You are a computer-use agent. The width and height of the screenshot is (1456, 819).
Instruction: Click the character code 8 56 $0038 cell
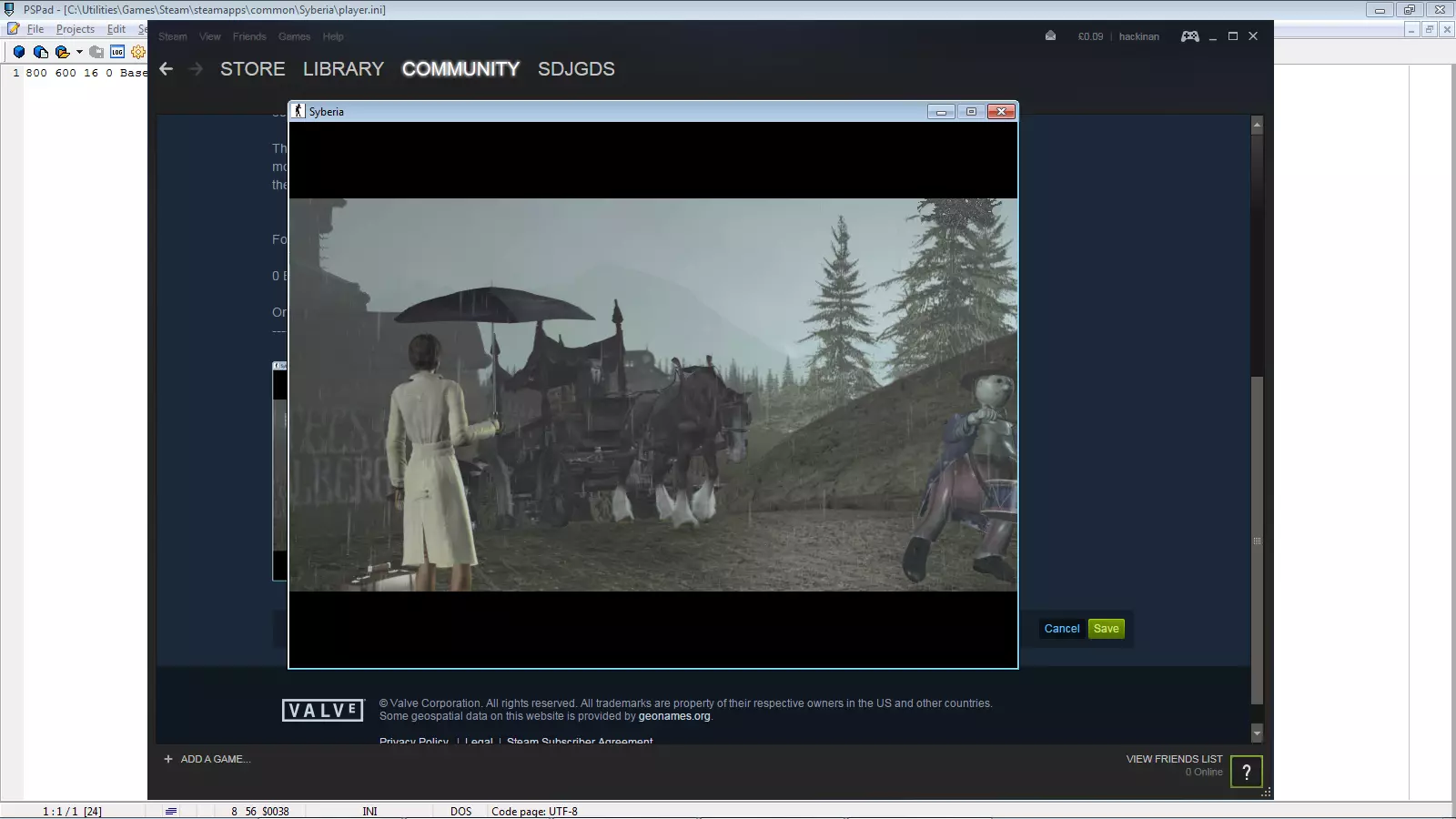click(x=260, y=811)
